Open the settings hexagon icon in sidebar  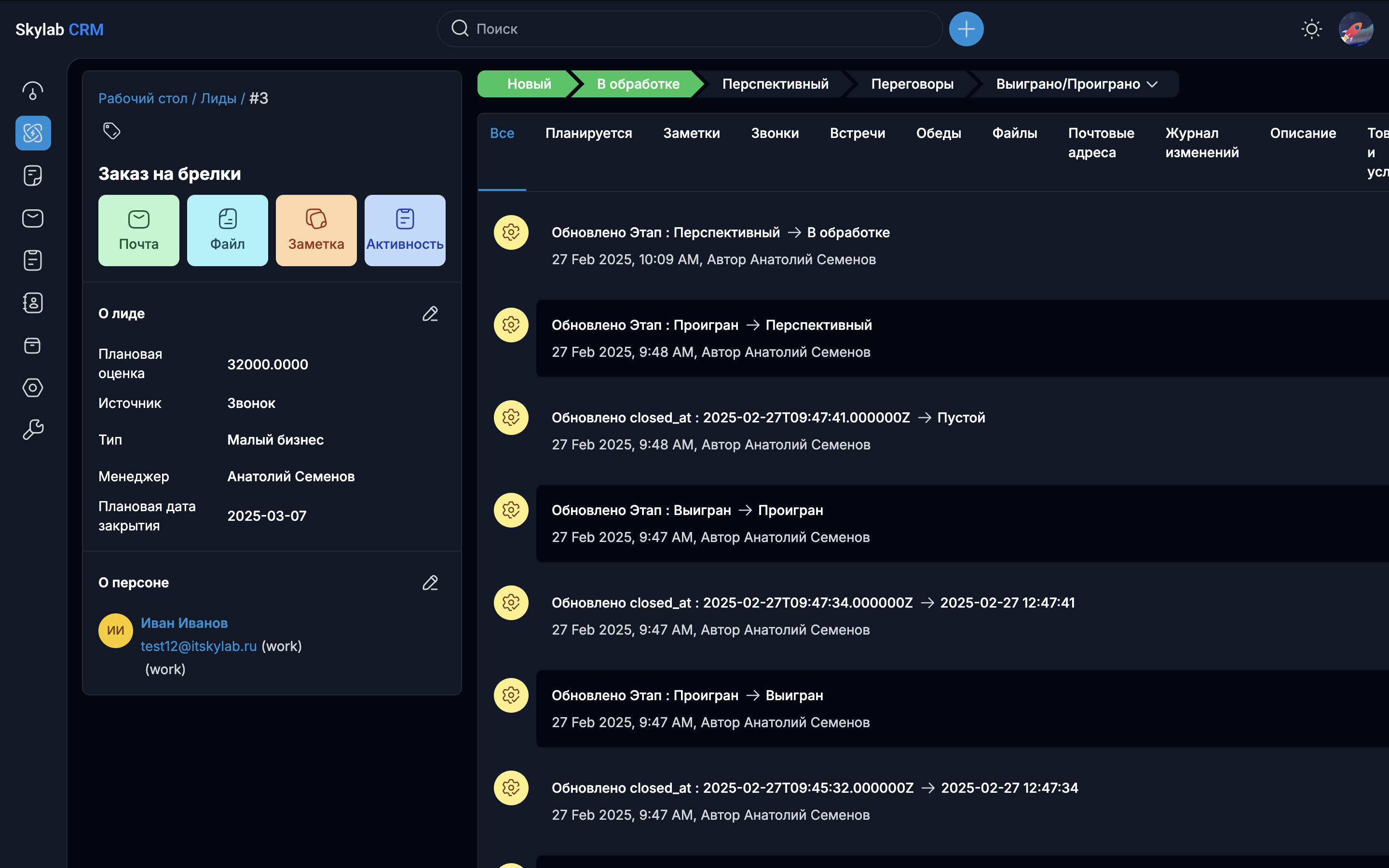tap(33, 388)
